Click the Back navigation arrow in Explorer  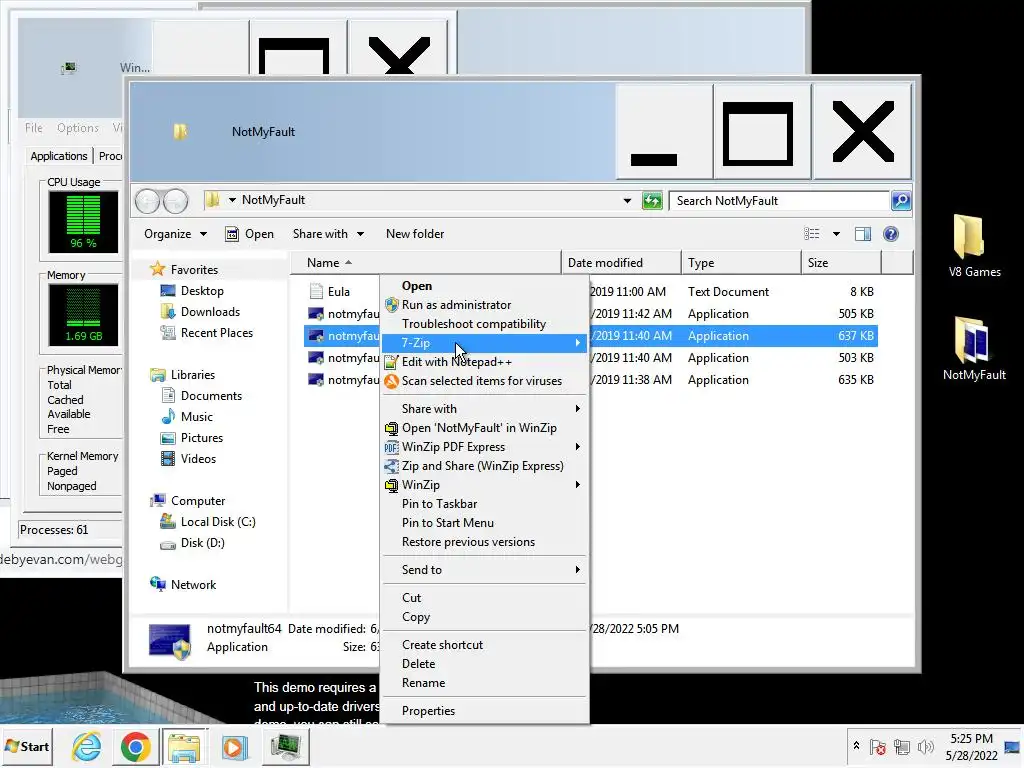pyautogui.click(x=147, y=200)
